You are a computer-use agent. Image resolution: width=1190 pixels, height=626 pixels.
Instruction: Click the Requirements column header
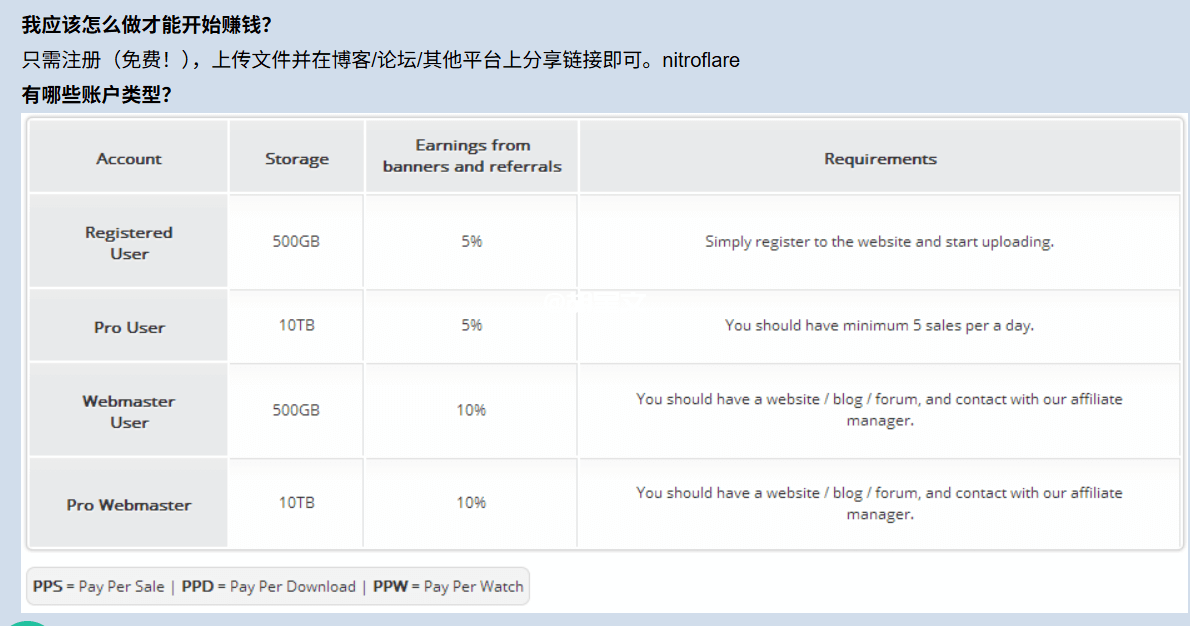(x=880, y=159)
